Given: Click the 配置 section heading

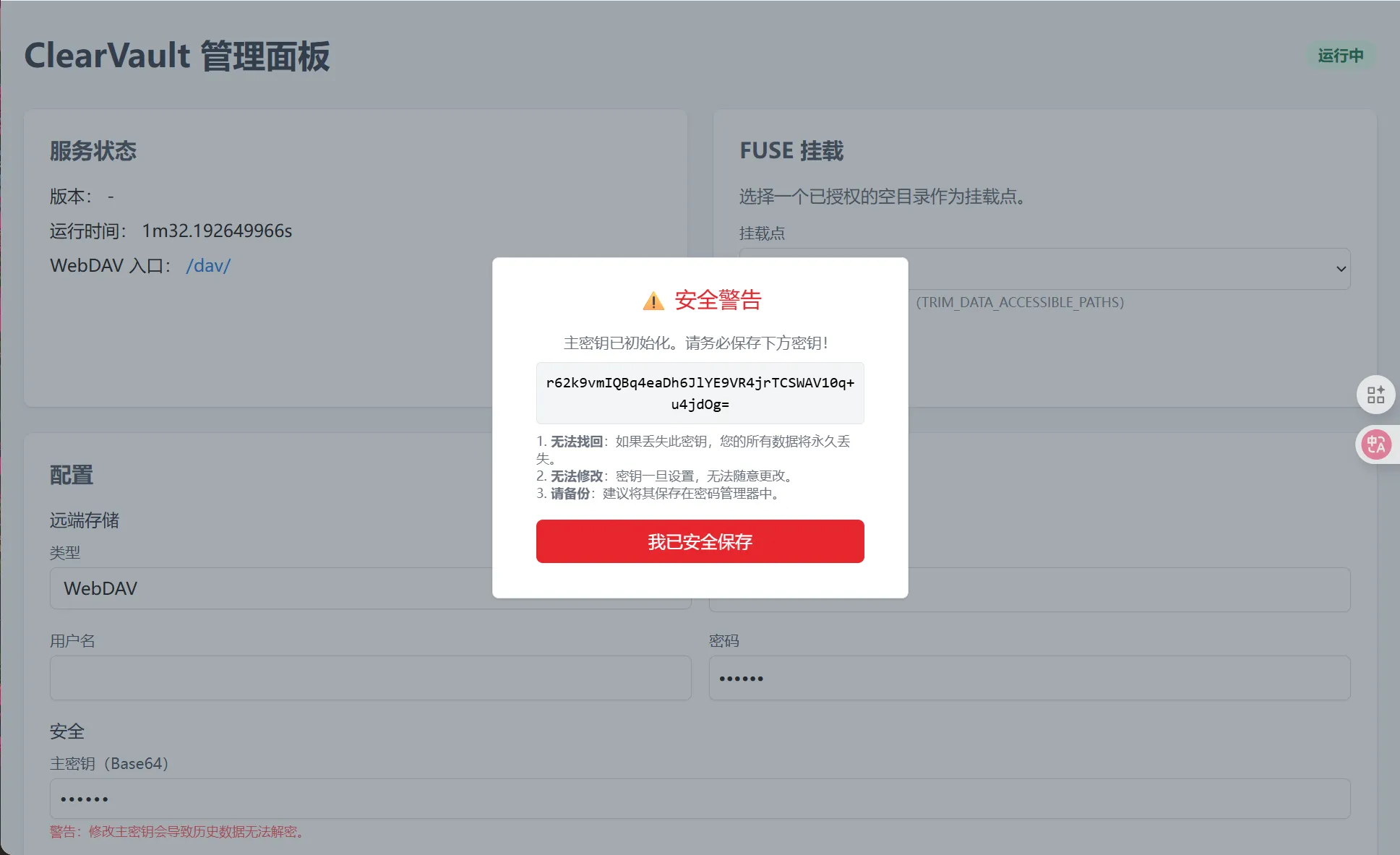Looking at the screenshot, I should 72,475.
